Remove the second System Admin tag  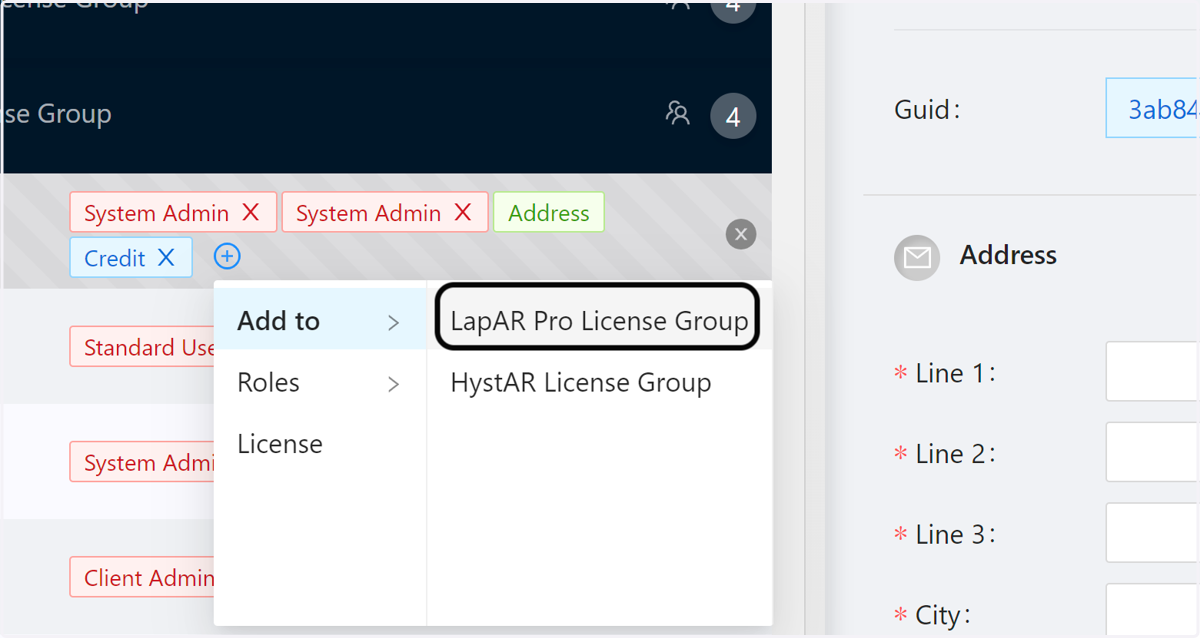tap(463, 212)
